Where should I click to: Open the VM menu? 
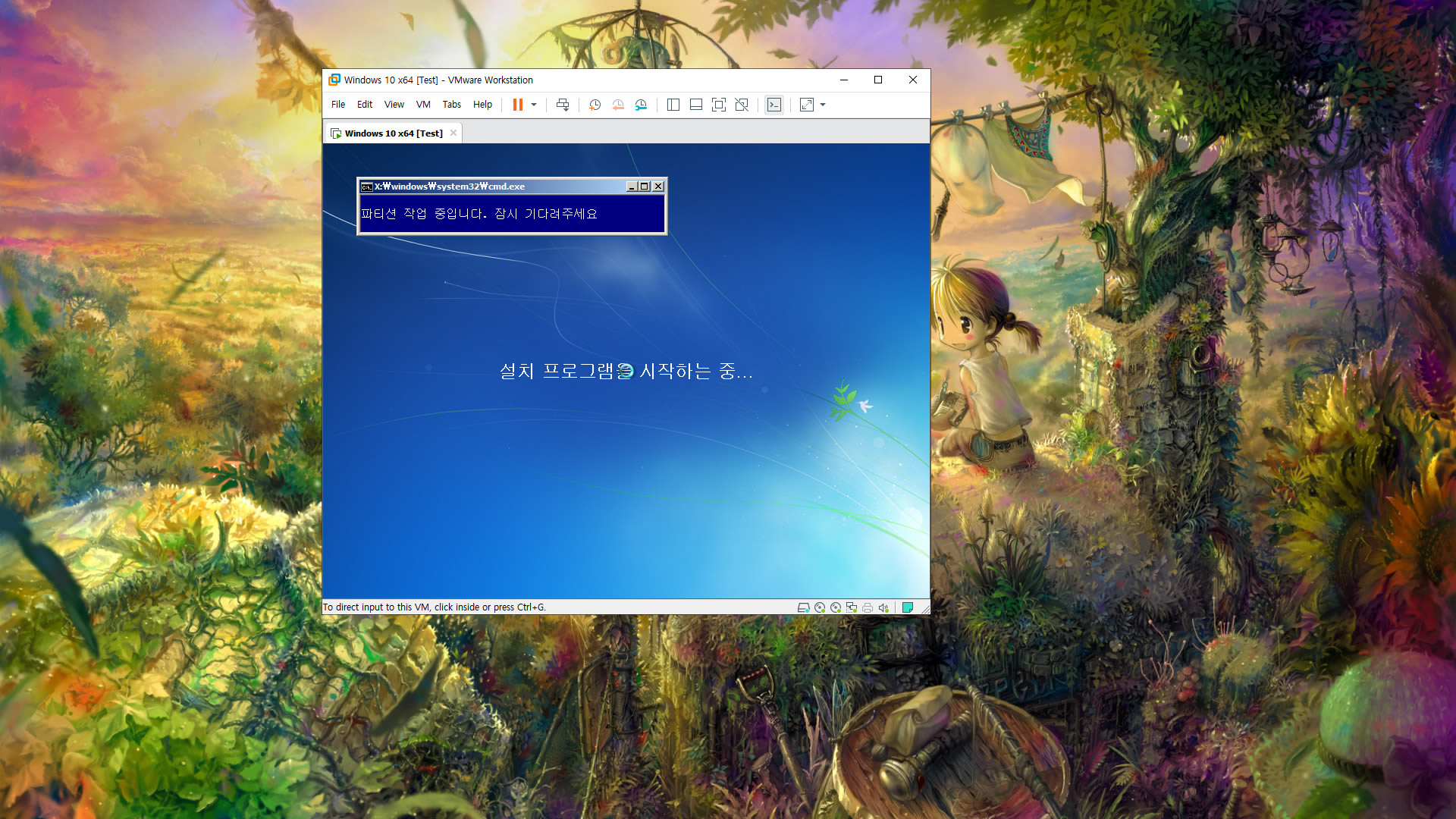click(423, 105)
